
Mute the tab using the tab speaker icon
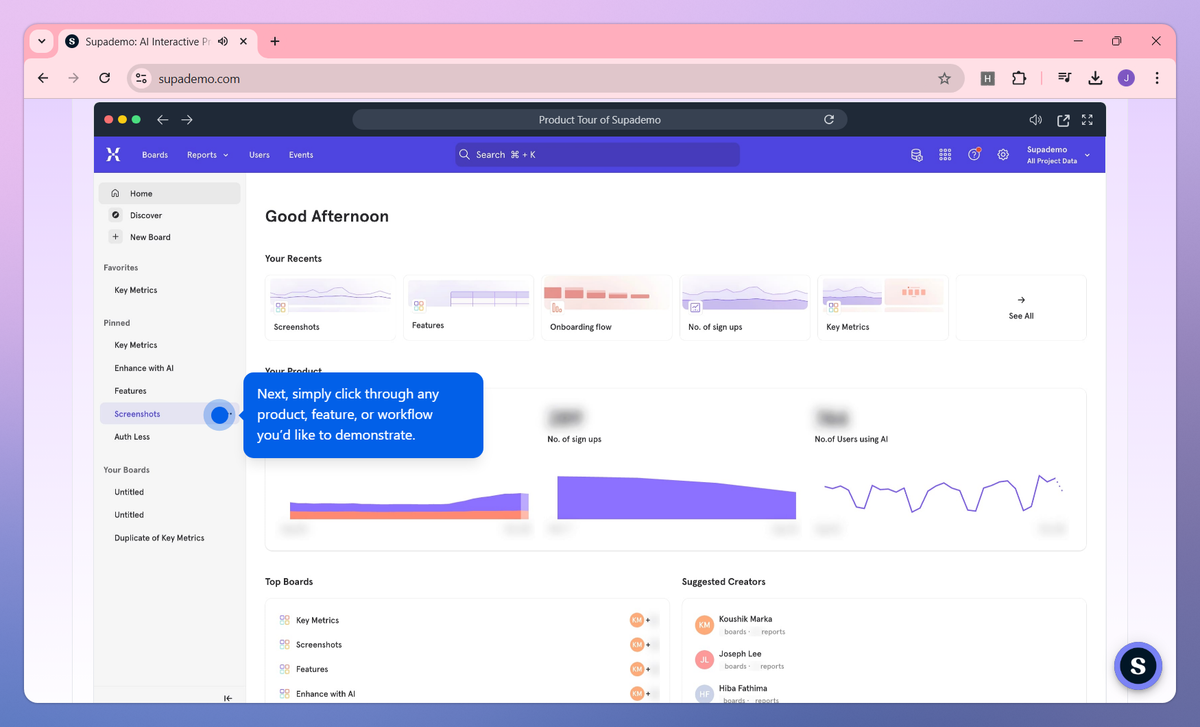coord(222,41)
